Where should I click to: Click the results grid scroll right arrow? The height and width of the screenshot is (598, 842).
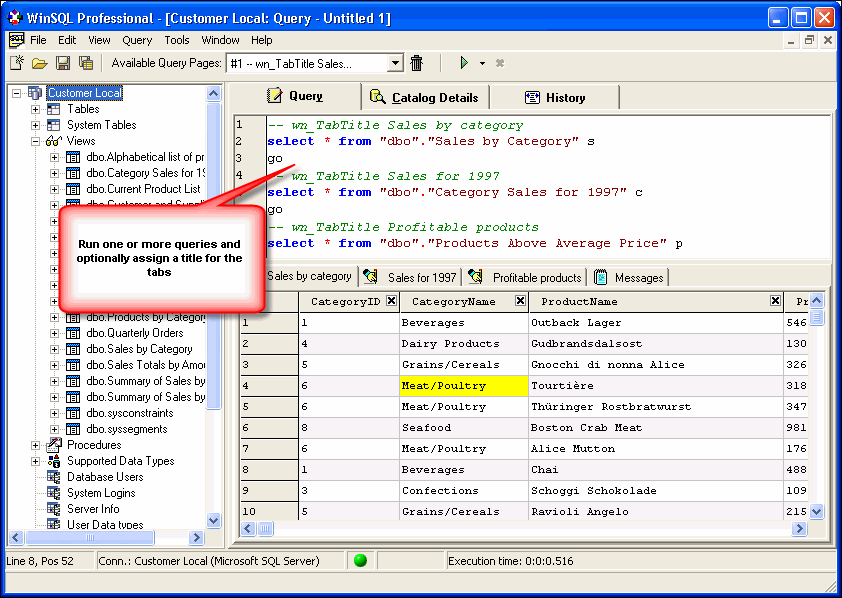click(x=799, y=529)
